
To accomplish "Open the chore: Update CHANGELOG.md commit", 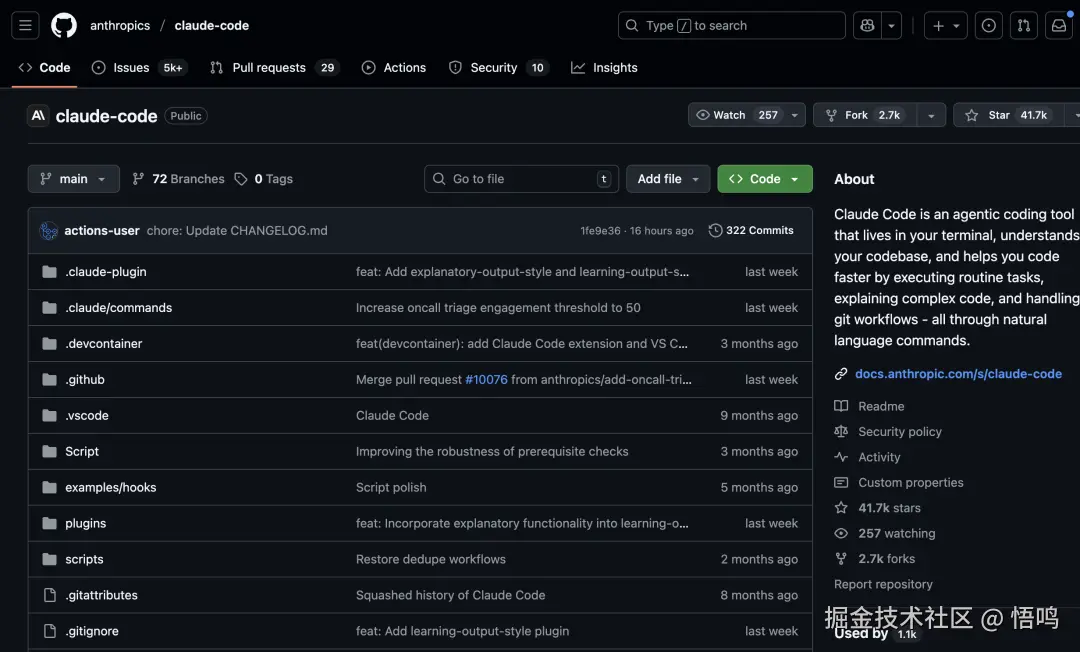I will 237,231.
